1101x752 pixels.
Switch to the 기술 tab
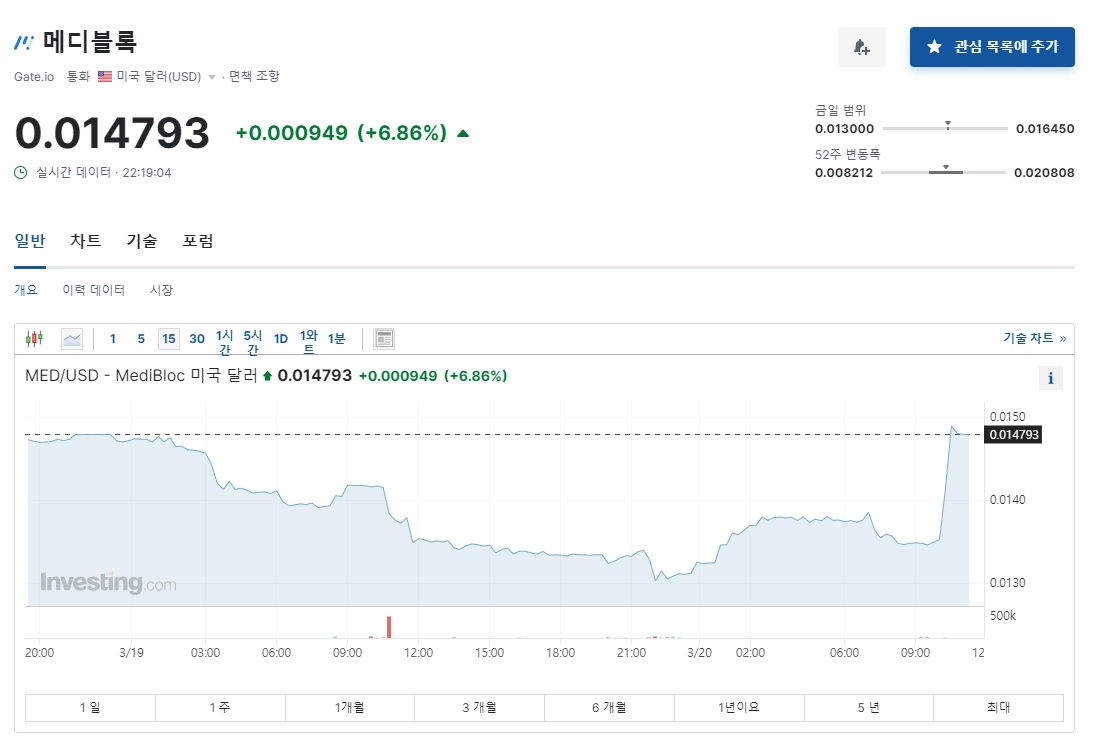pyautogui.click(x=142, y=241)
